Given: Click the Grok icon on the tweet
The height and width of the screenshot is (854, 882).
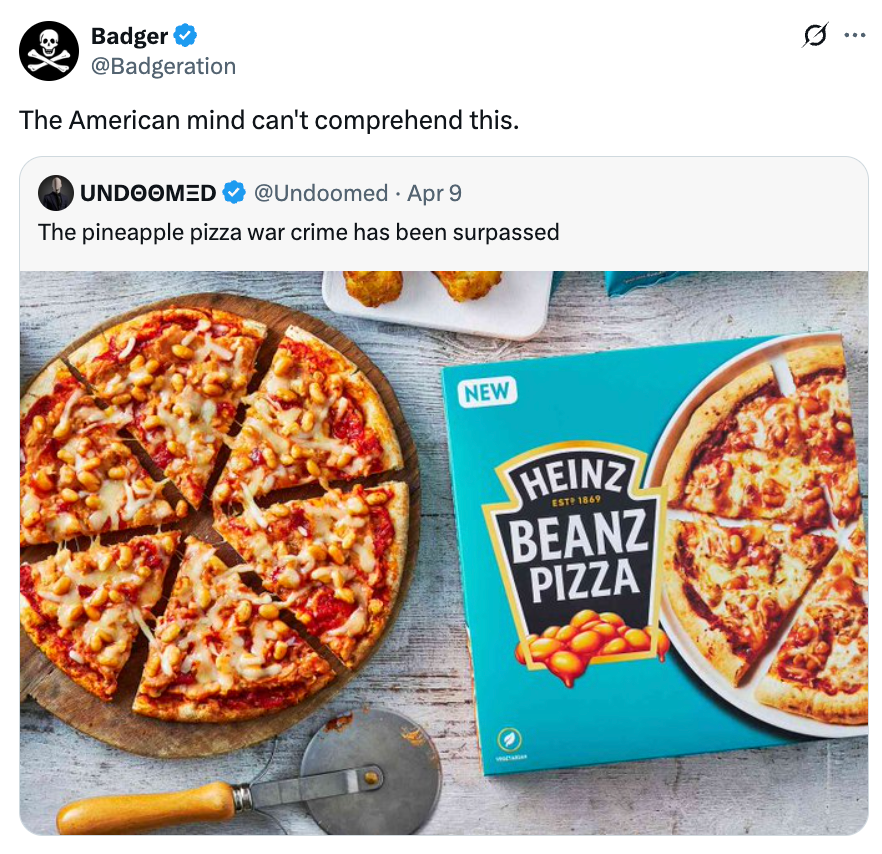Looking at the screenshot, I should point(813,34).
